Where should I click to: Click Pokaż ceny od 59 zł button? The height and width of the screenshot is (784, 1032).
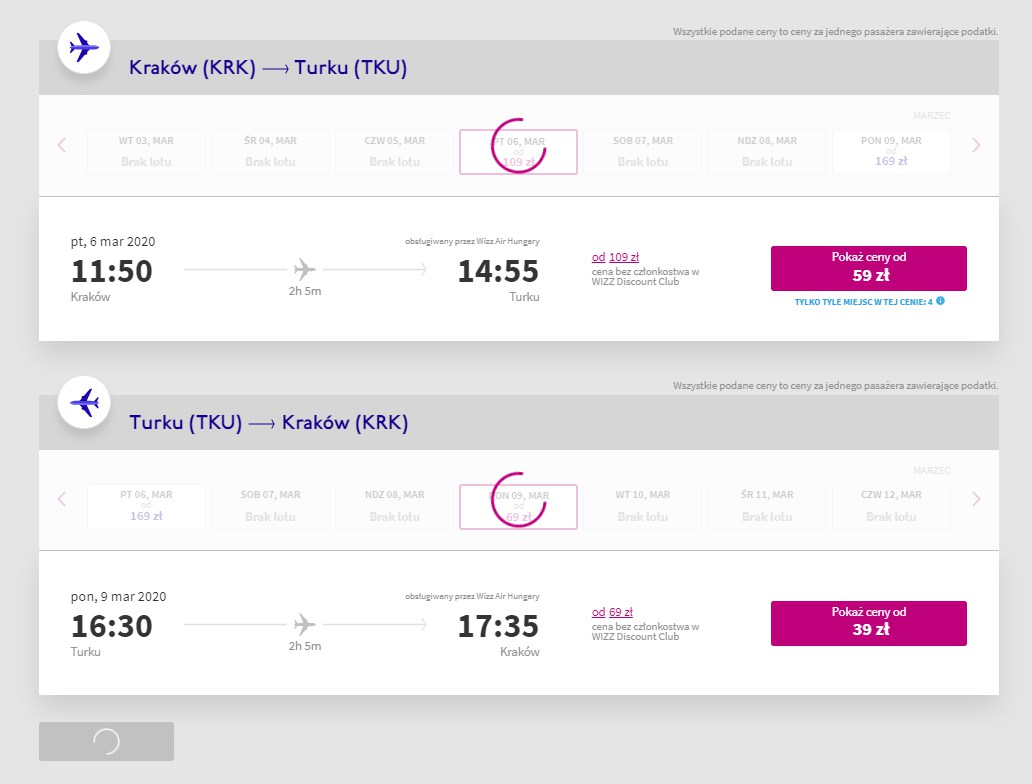point(869,268)
